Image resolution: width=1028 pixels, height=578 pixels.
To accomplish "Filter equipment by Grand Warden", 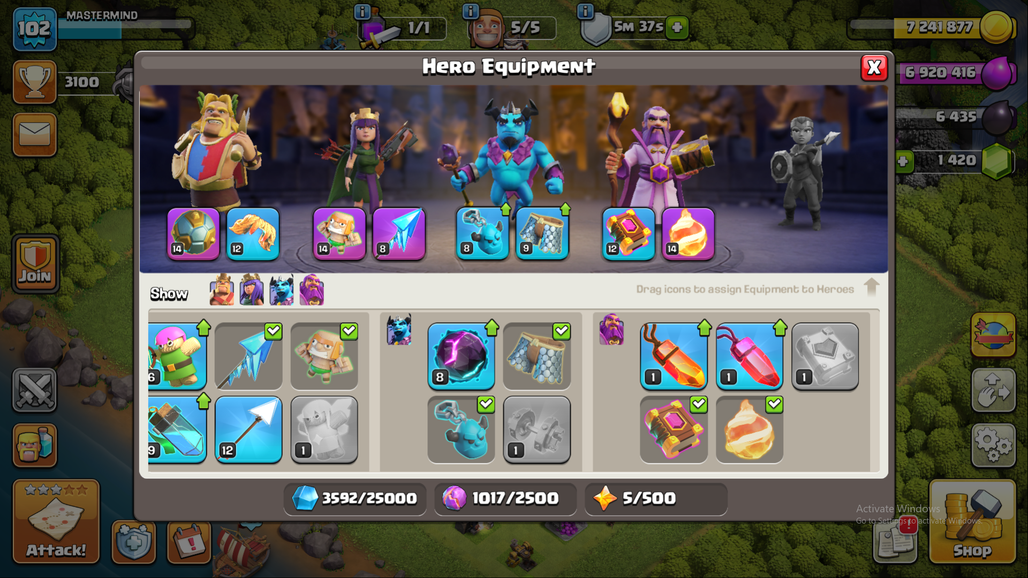I will tap(312, 290).
